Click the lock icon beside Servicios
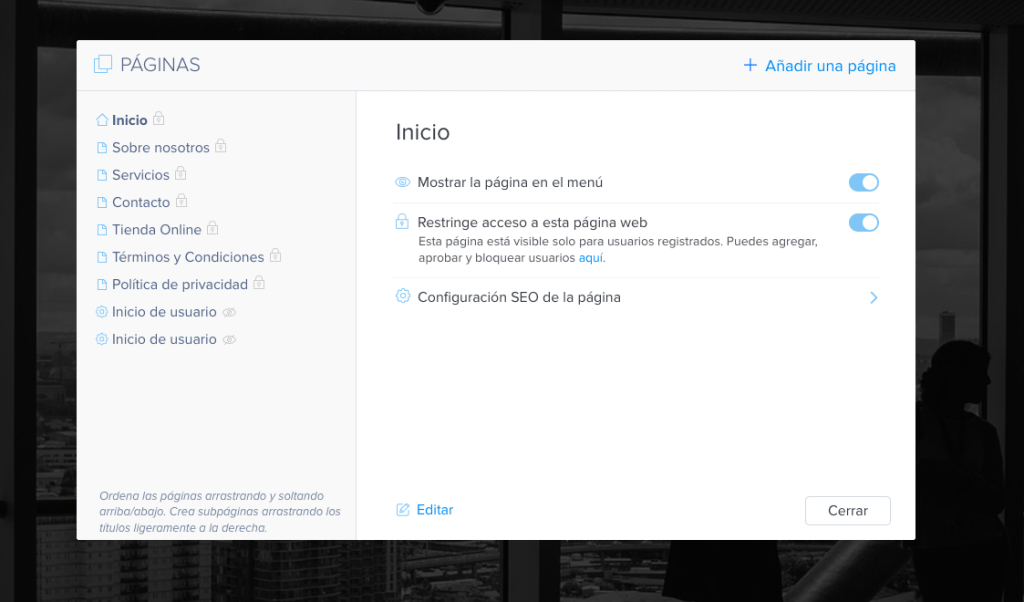This screenshot has height=602, width=1024. [x=181, y=174]
